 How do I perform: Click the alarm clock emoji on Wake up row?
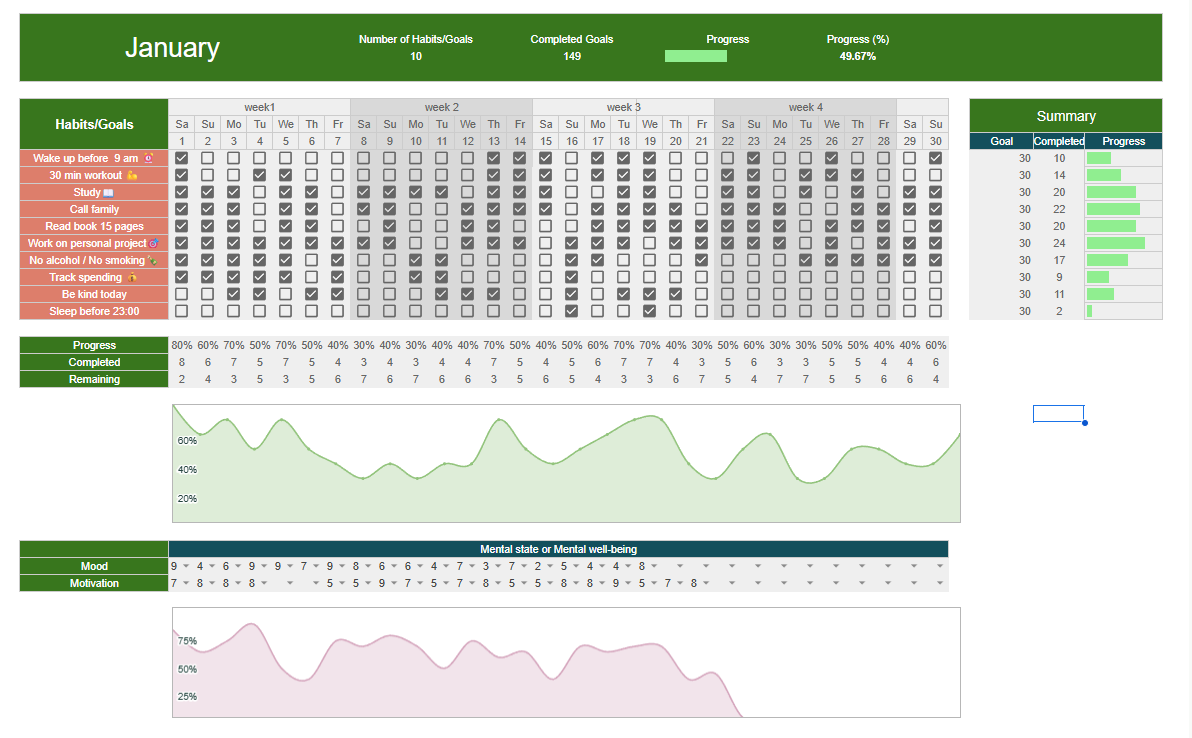[149, 158]
